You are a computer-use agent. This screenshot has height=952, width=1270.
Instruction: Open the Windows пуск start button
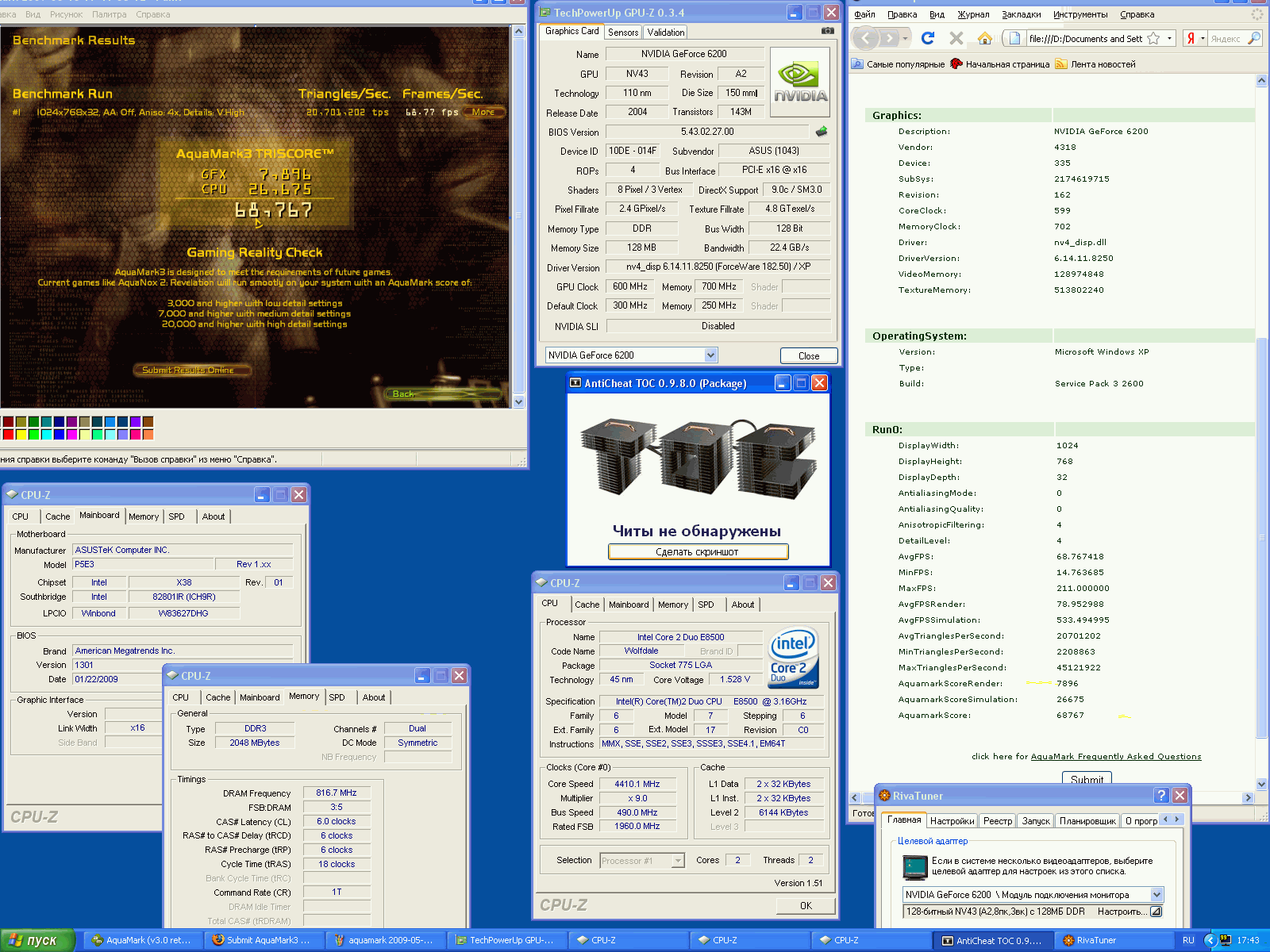tap(37, 940)
